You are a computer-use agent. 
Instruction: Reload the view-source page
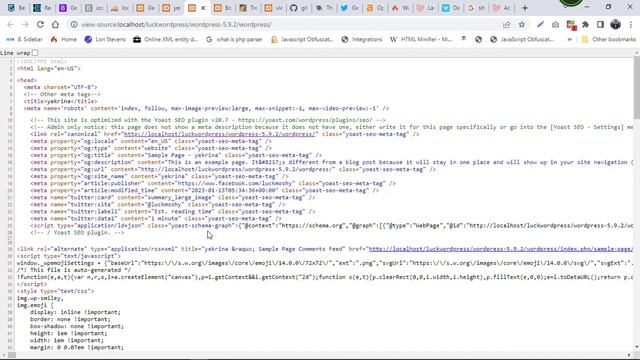[40, 24]
